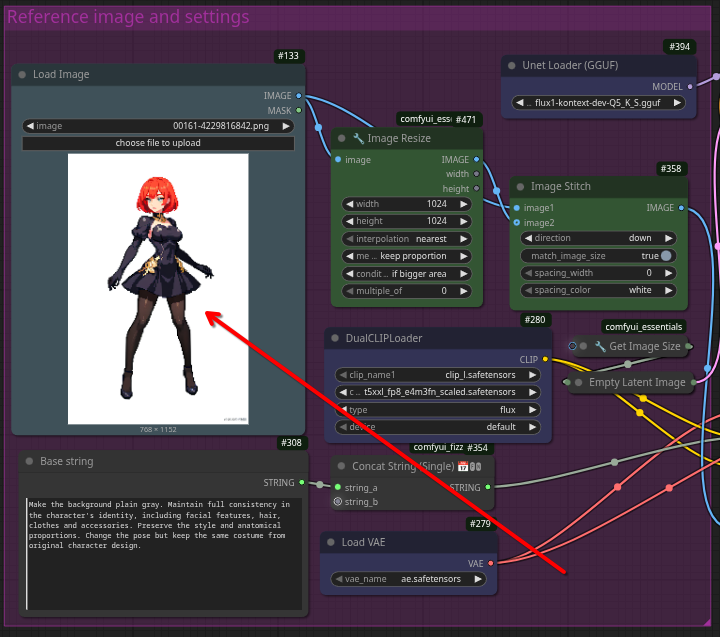The width and height of the screenshot is (720, 637).
Task: Click the Load Image MASK output socket
Action: [299, 110]
